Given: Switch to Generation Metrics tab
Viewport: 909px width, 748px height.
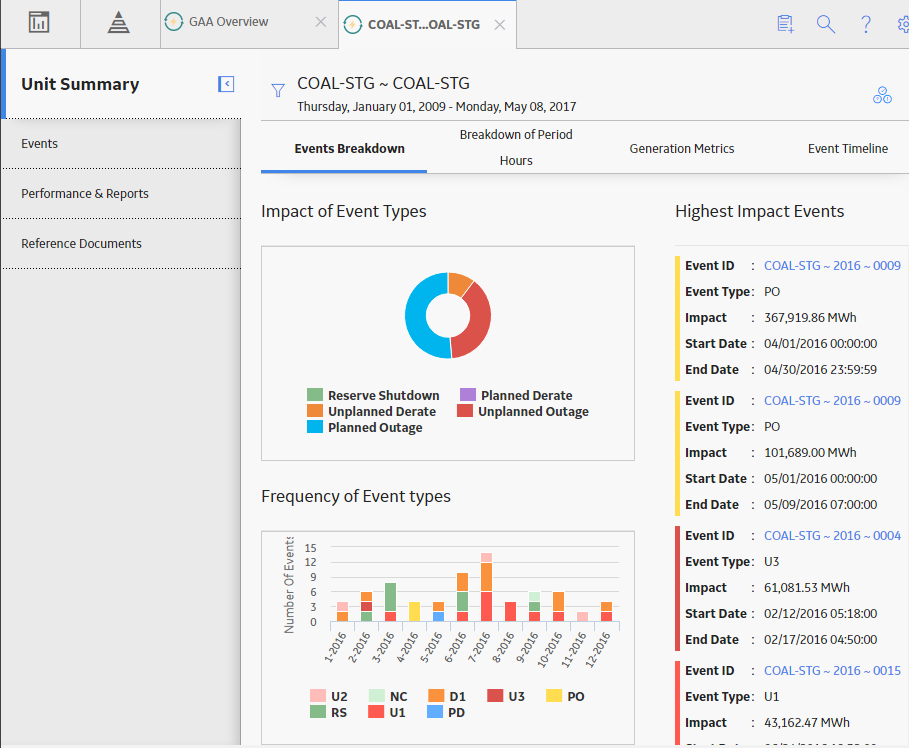Looking at the screenshot, I should coord(682,148).
